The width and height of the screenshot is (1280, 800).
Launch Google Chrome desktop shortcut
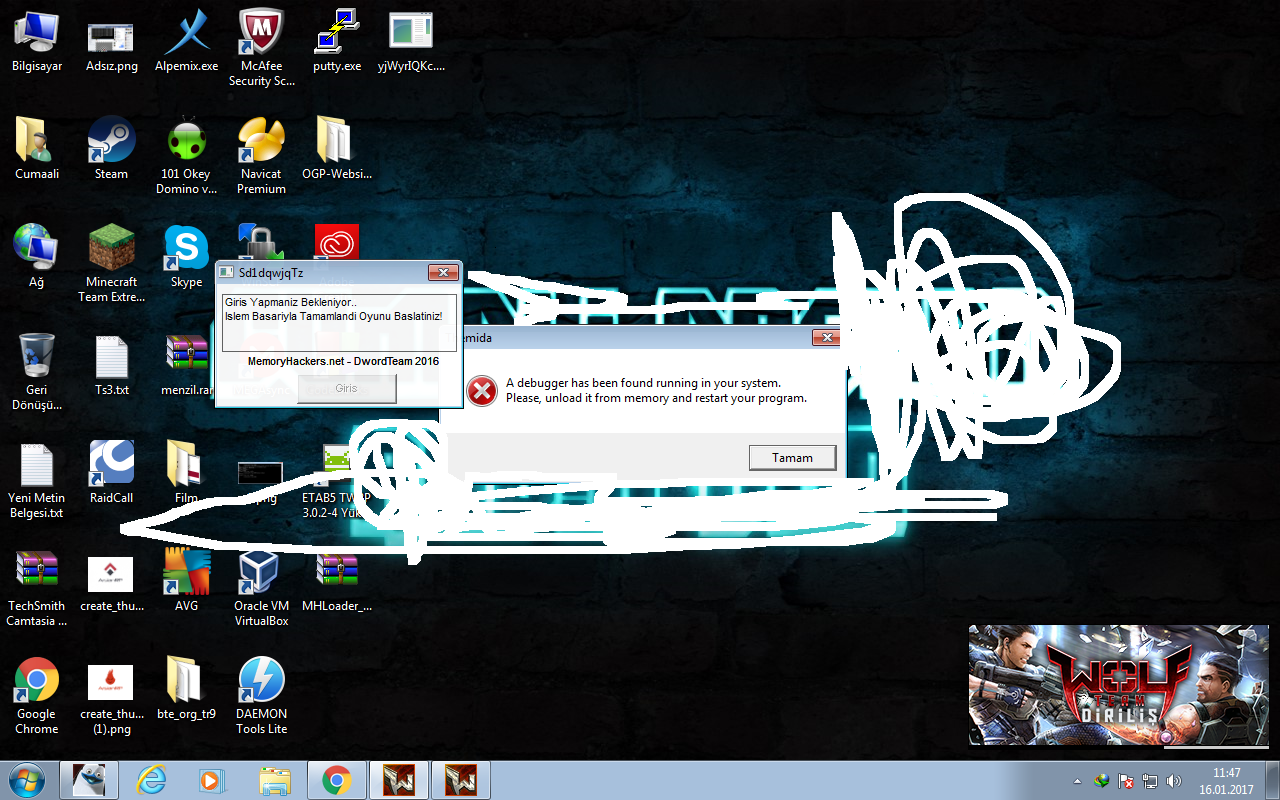pyautogui.click(x=37, y=695)
